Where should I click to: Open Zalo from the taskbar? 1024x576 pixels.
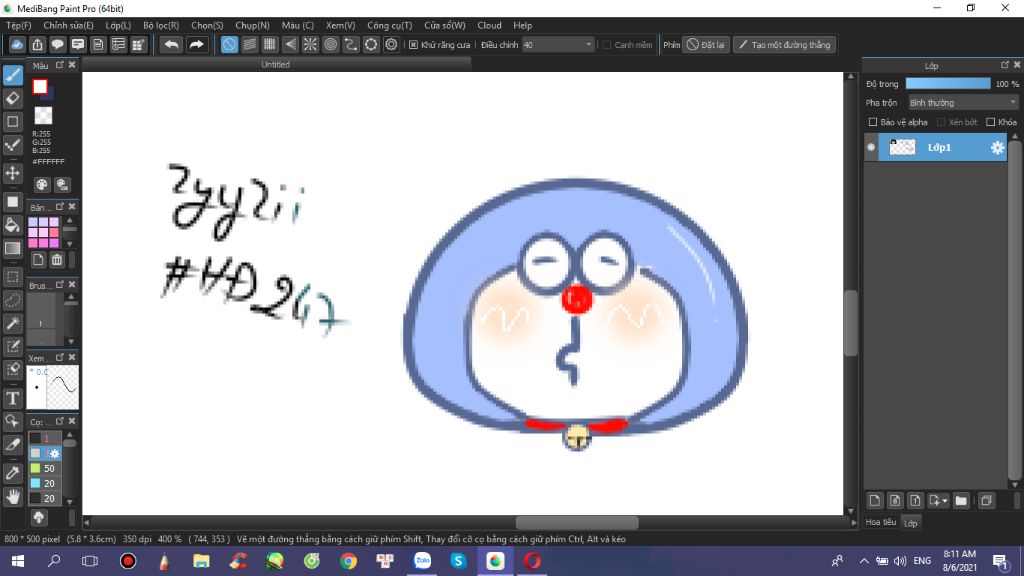423,561
